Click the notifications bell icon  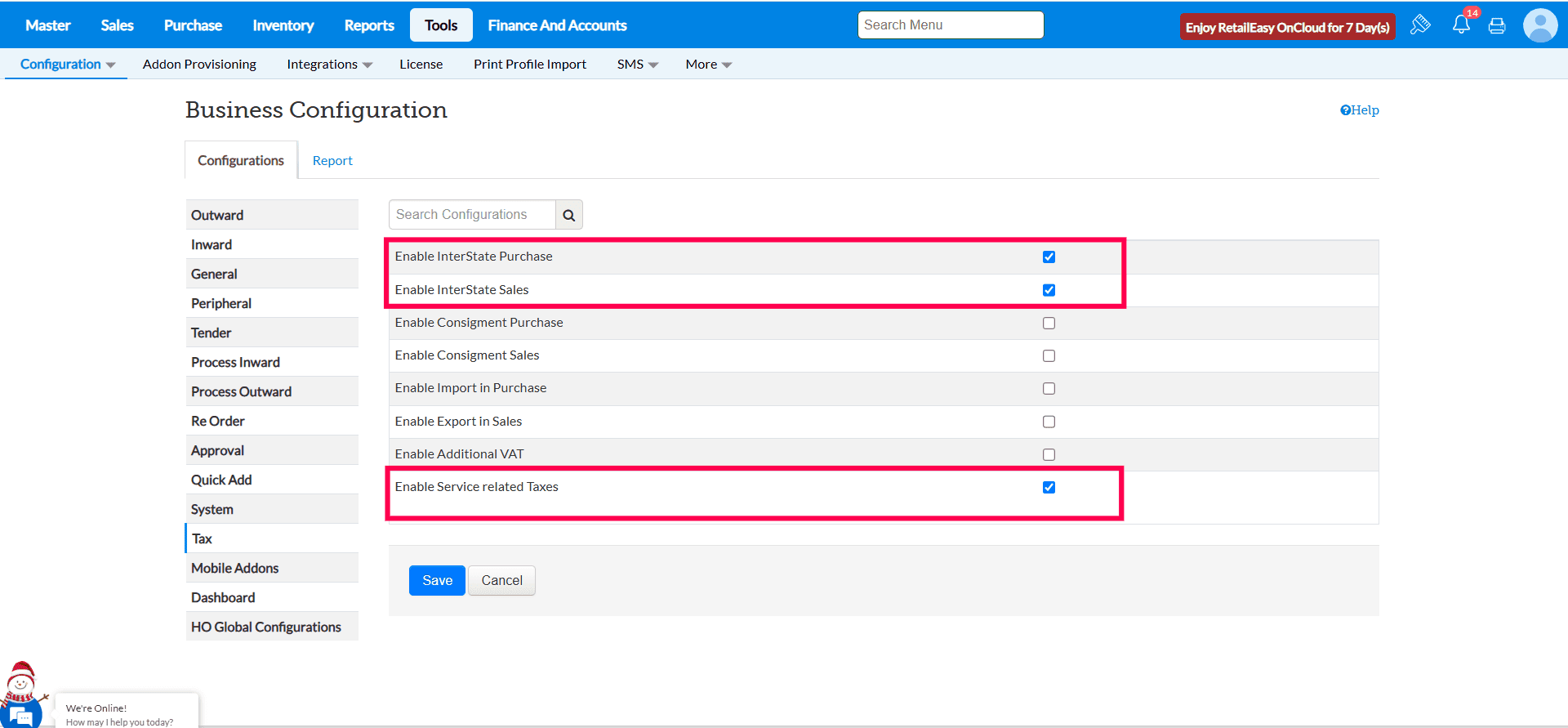pos(1461,25)
